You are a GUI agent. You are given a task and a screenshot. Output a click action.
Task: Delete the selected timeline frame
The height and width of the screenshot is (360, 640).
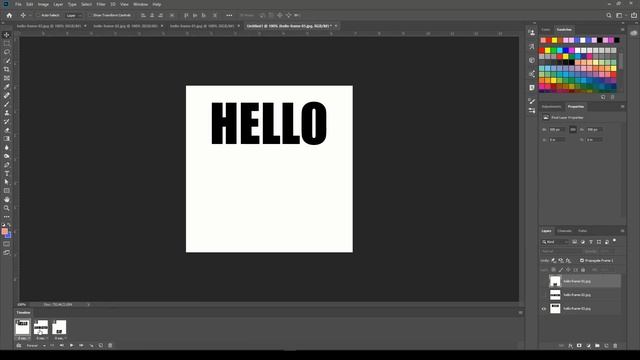pyautogui.click(x=110, y=345)
